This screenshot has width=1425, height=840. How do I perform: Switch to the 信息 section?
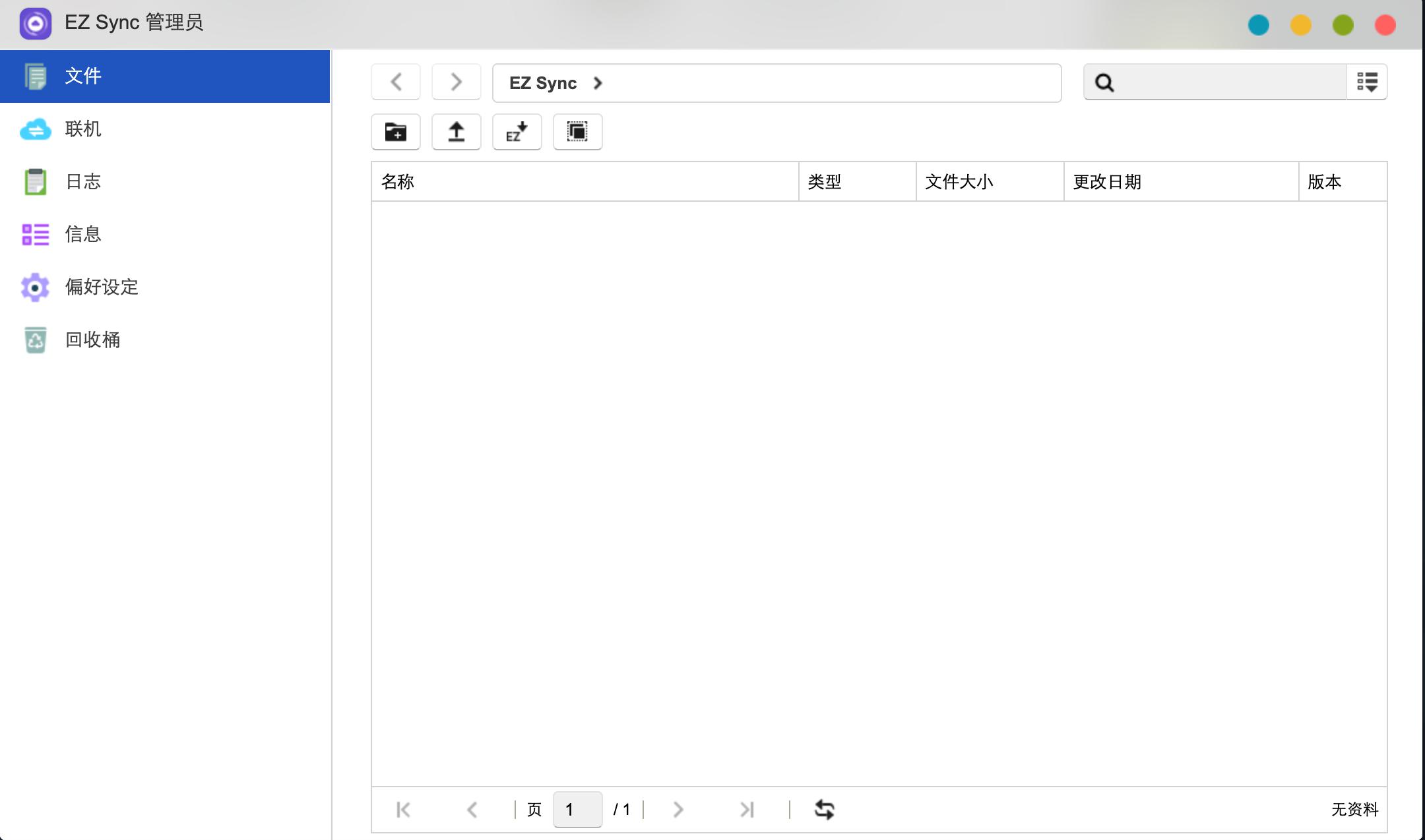point(83,234)
